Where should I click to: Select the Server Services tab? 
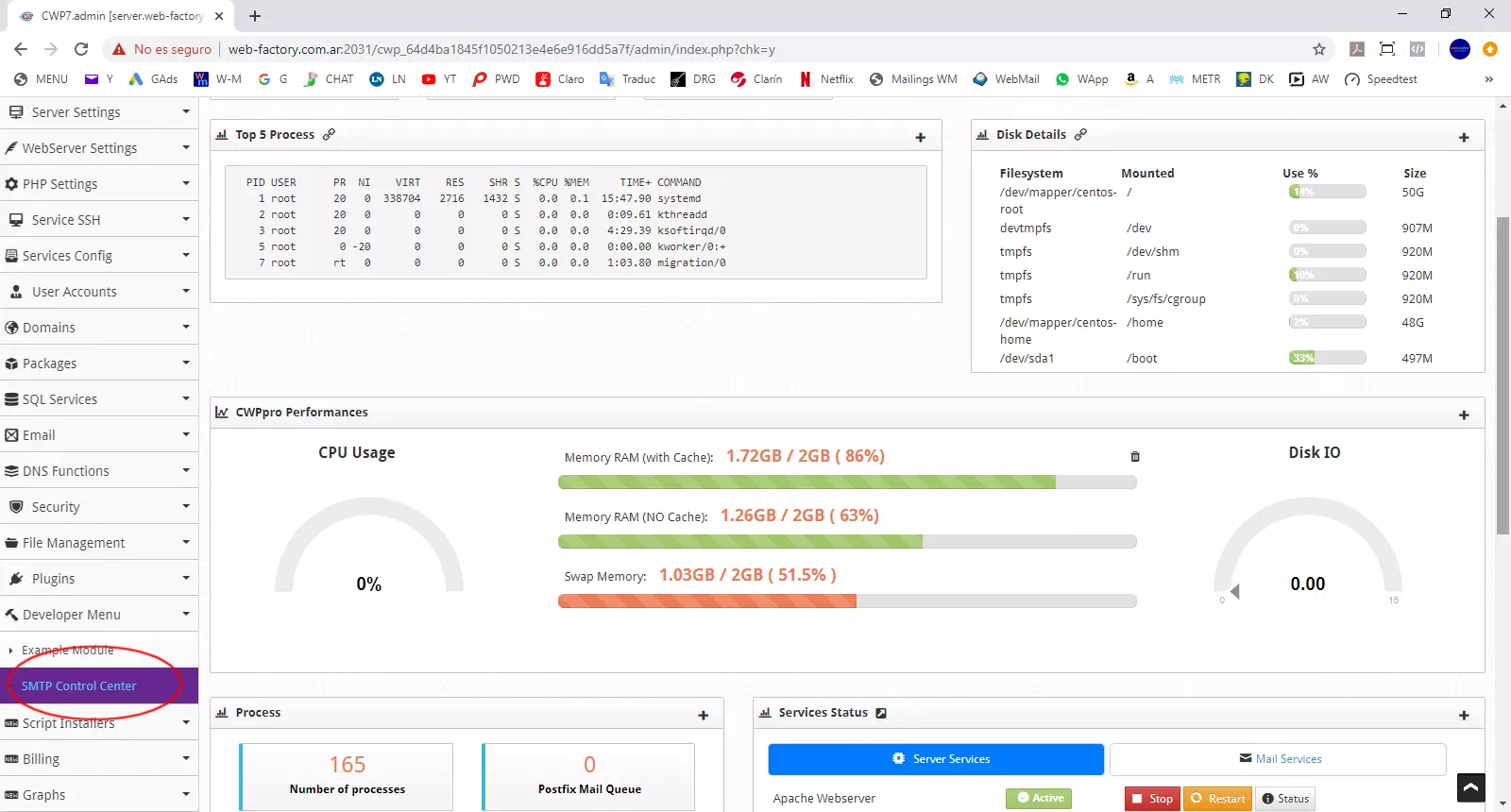[x=936, y=759]
